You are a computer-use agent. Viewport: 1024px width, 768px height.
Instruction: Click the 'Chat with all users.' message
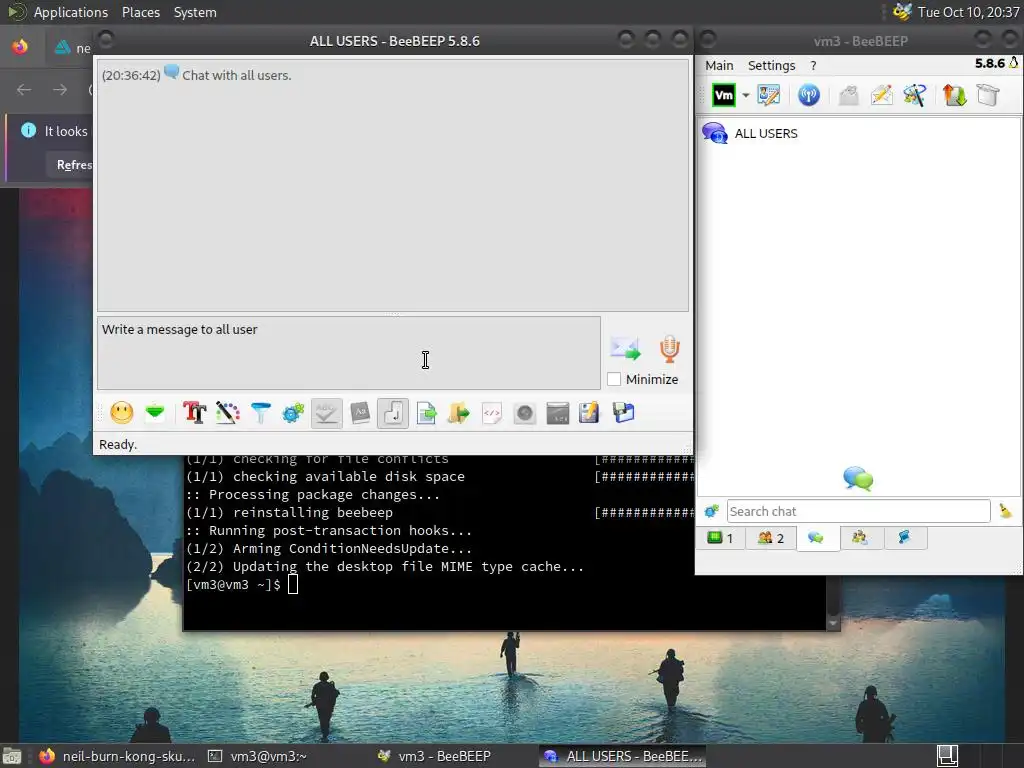pyautogui.click(x=236, y=75)
